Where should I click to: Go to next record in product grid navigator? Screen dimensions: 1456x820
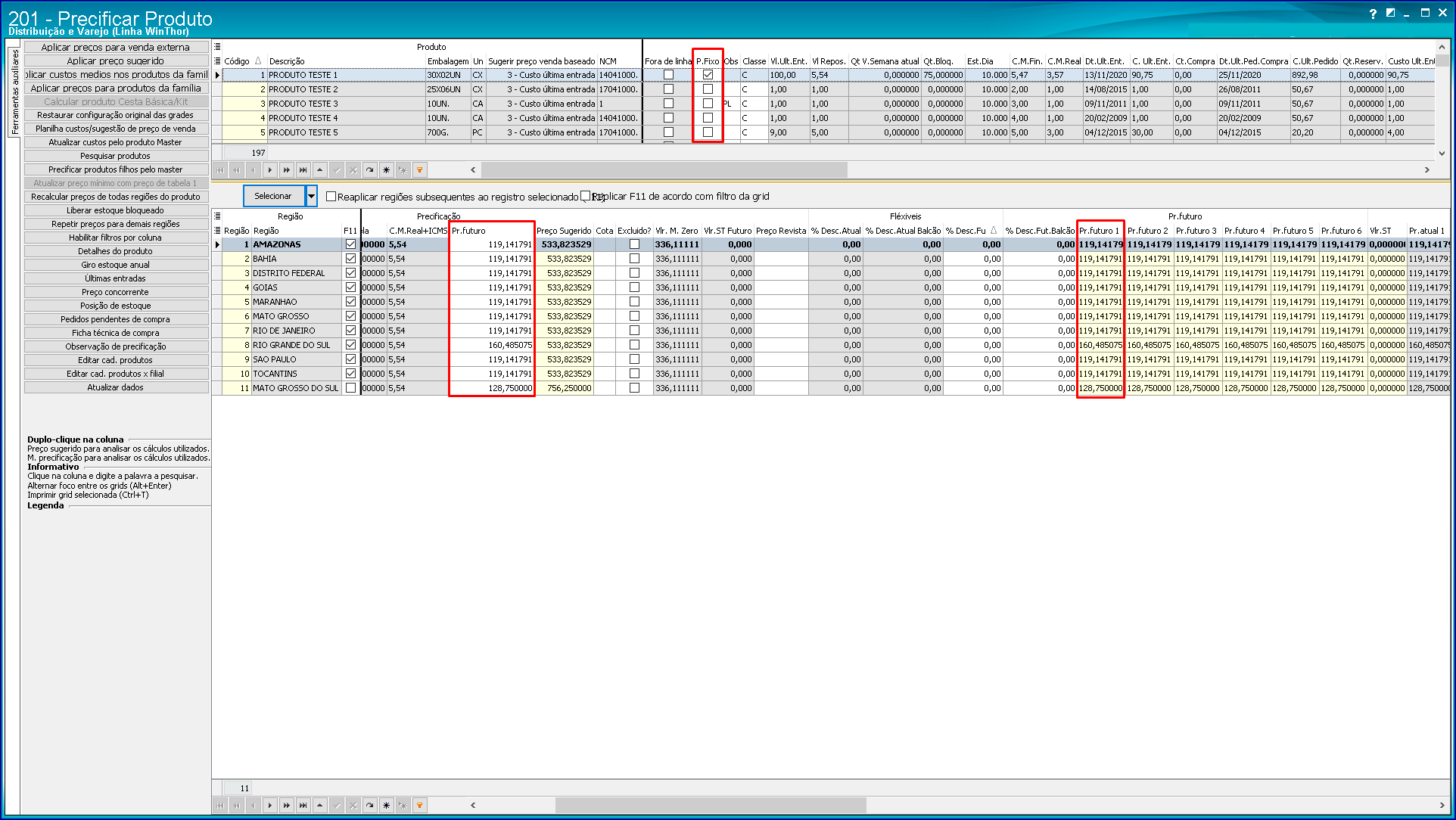click(270, 170)
